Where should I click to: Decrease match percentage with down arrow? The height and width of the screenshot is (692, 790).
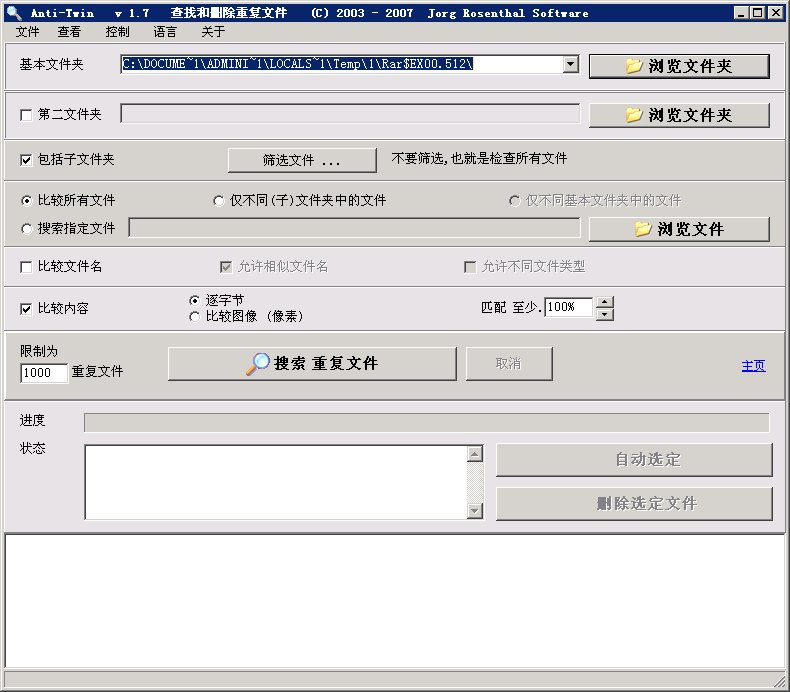coord(605,314)
